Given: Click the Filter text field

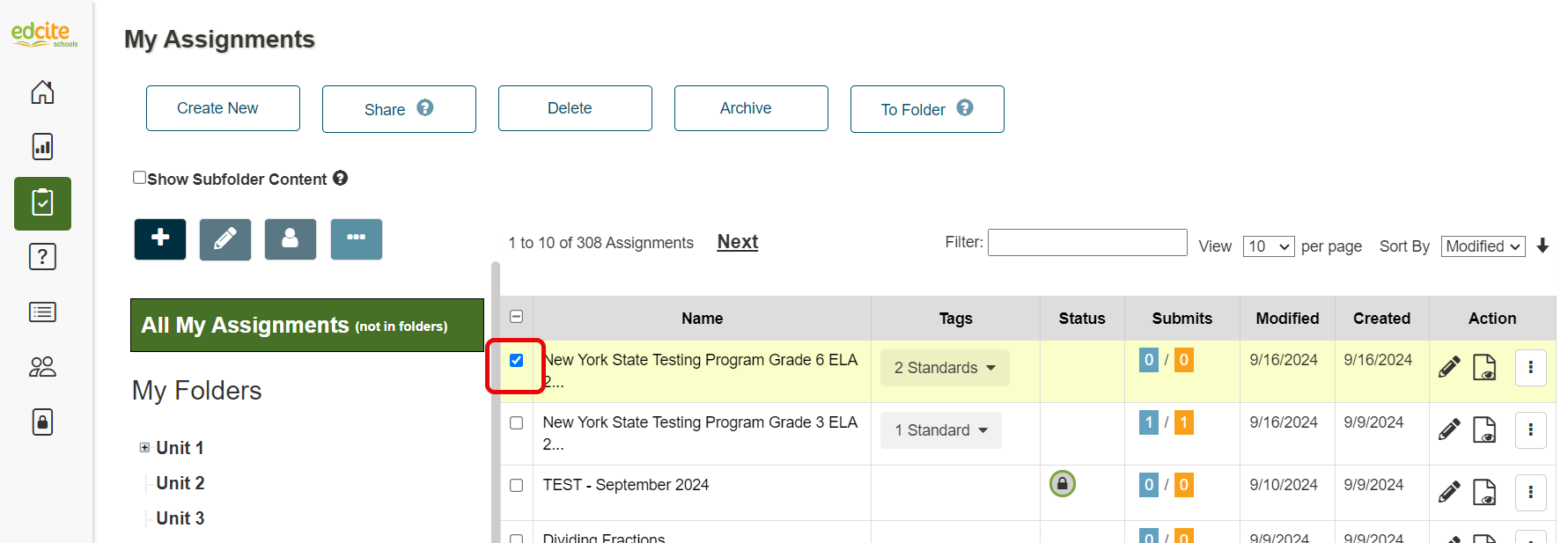Looking at the screenshot, I should pyautogui.click(x=1086, y=242).
